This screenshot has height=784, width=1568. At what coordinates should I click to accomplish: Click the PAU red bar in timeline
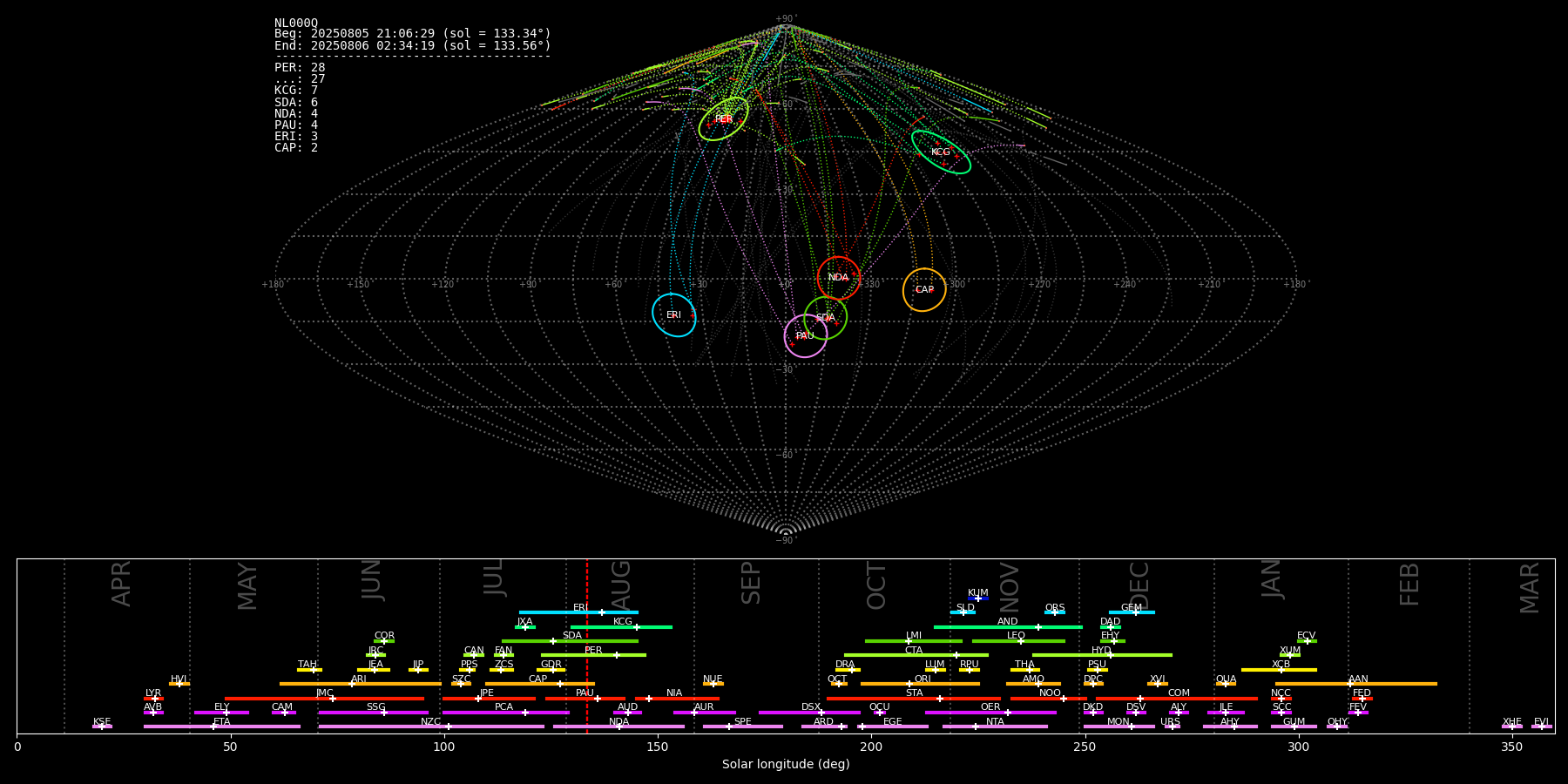(x=585, y=698)
